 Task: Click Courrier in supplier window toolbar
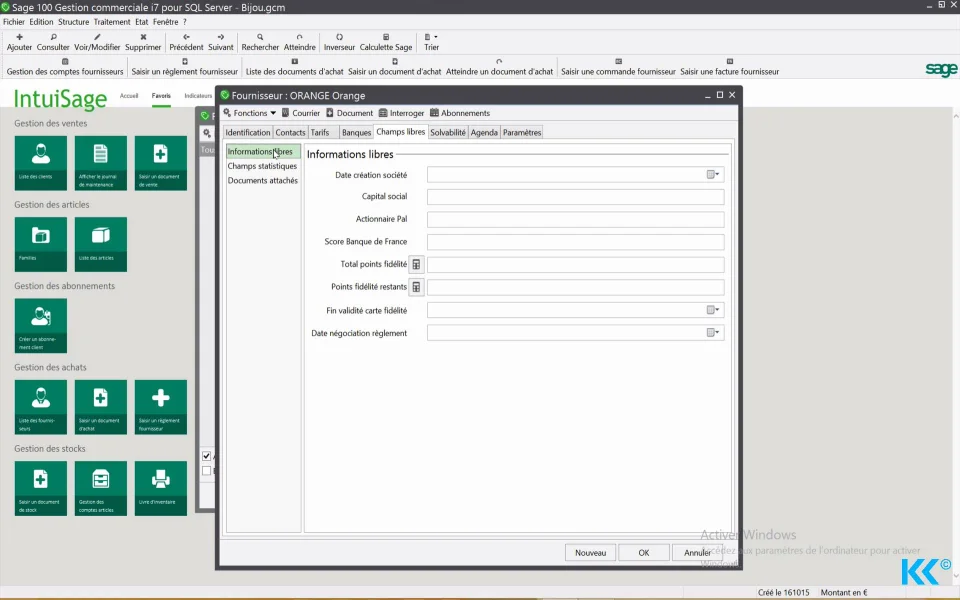click(301, 113)
